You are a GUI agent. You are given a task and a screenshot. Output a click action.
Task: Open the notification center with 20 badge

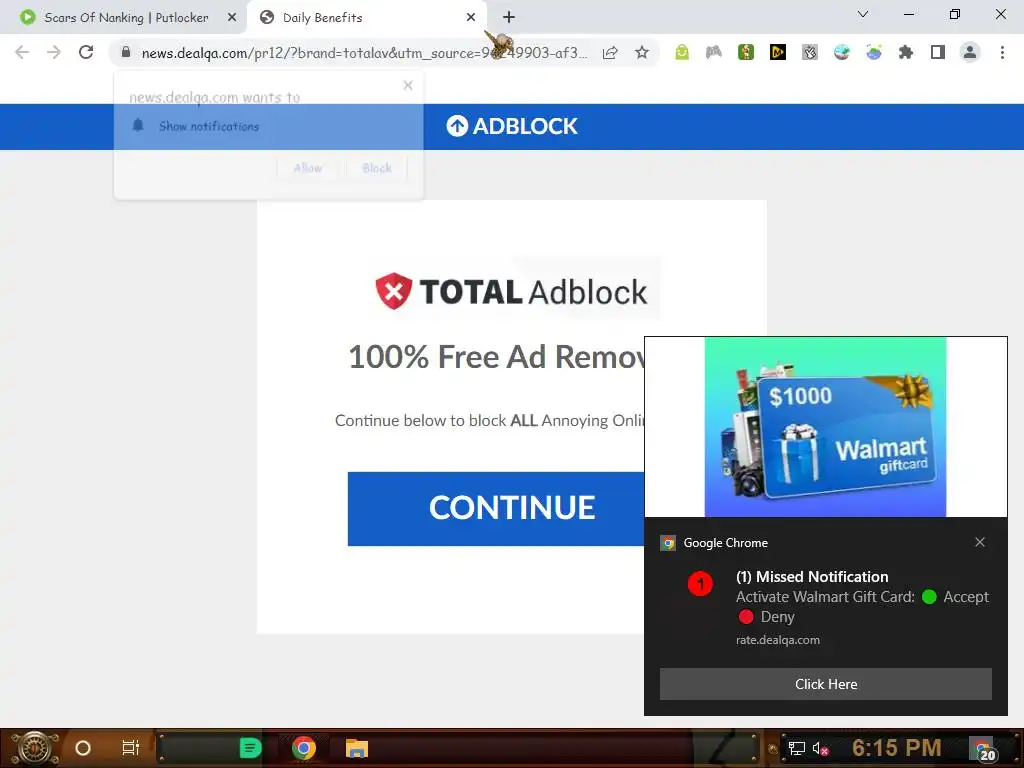[x=984, y=749]
